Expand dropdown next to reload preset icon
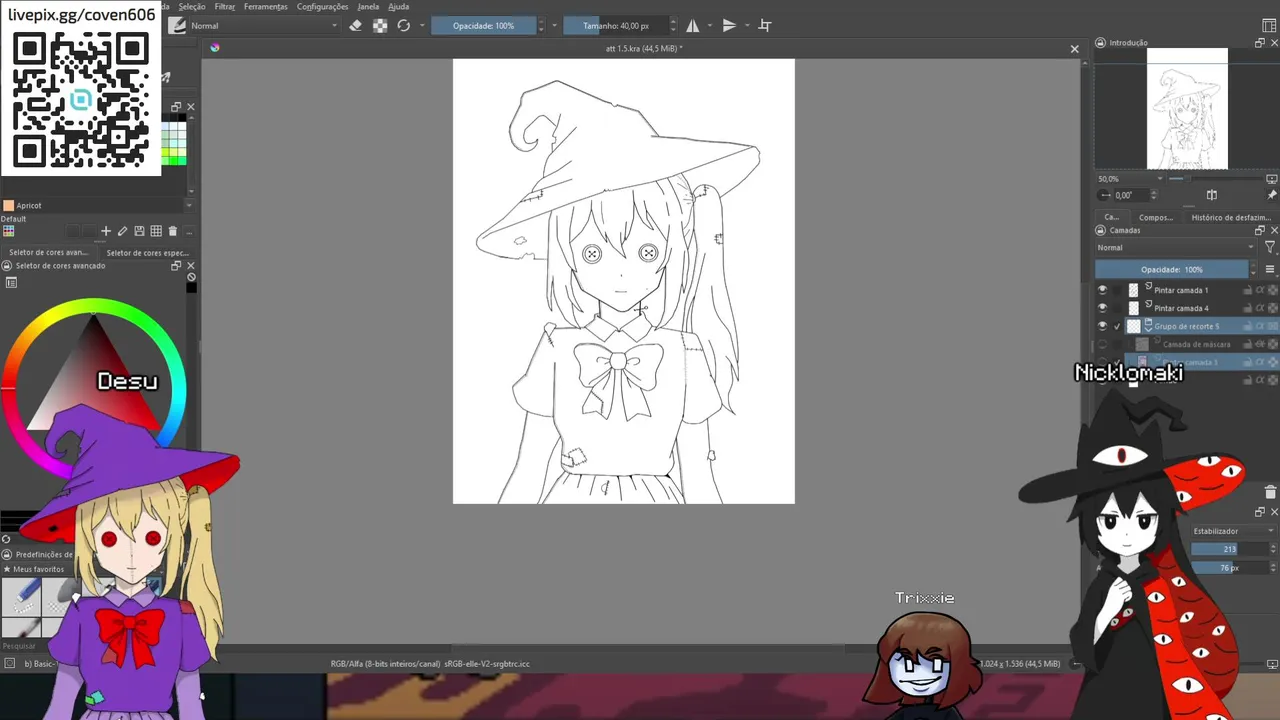The height and width of the screenshot is (720, 1280). (422, 26)
